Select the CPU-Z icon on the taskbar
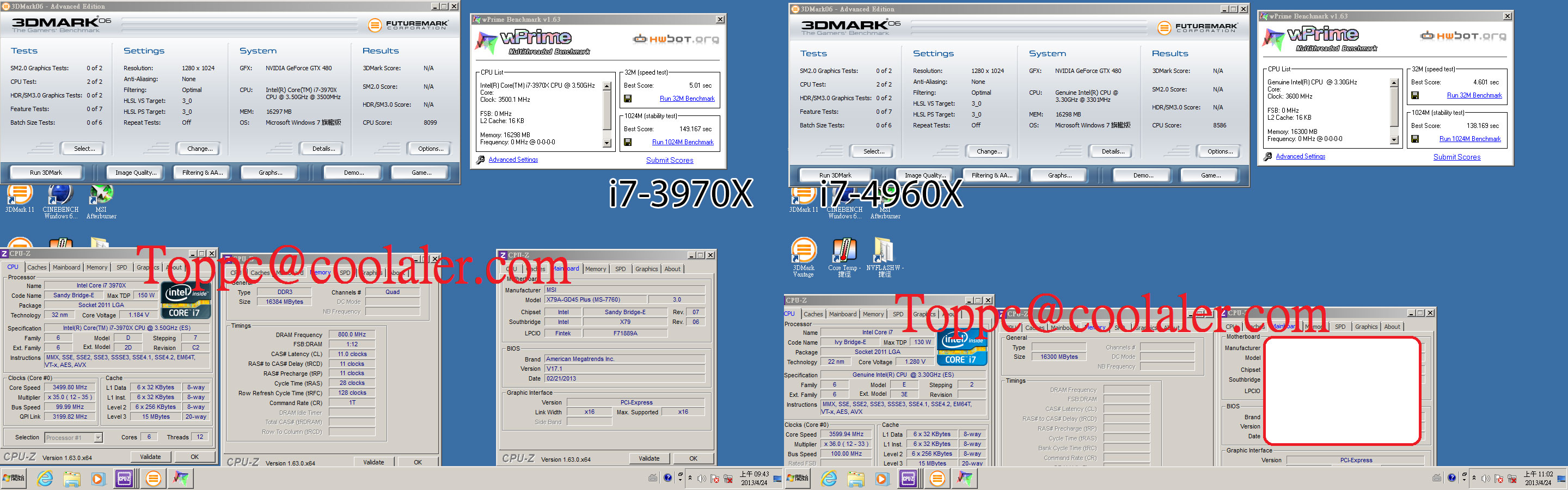Screen dimensions: 1568x490 coord(125,479)
